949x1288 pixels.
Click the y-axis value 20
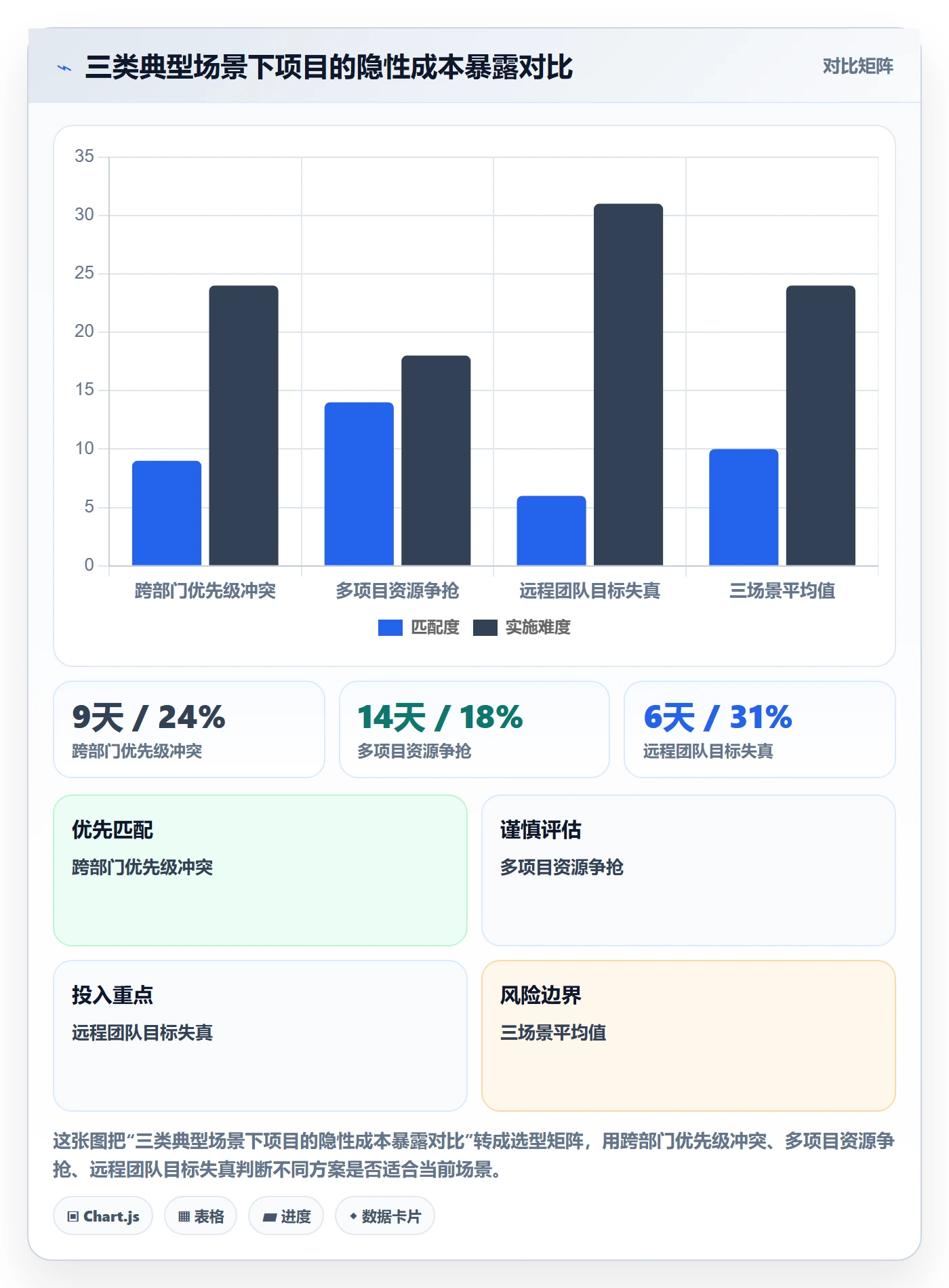[x=85, y=331]
